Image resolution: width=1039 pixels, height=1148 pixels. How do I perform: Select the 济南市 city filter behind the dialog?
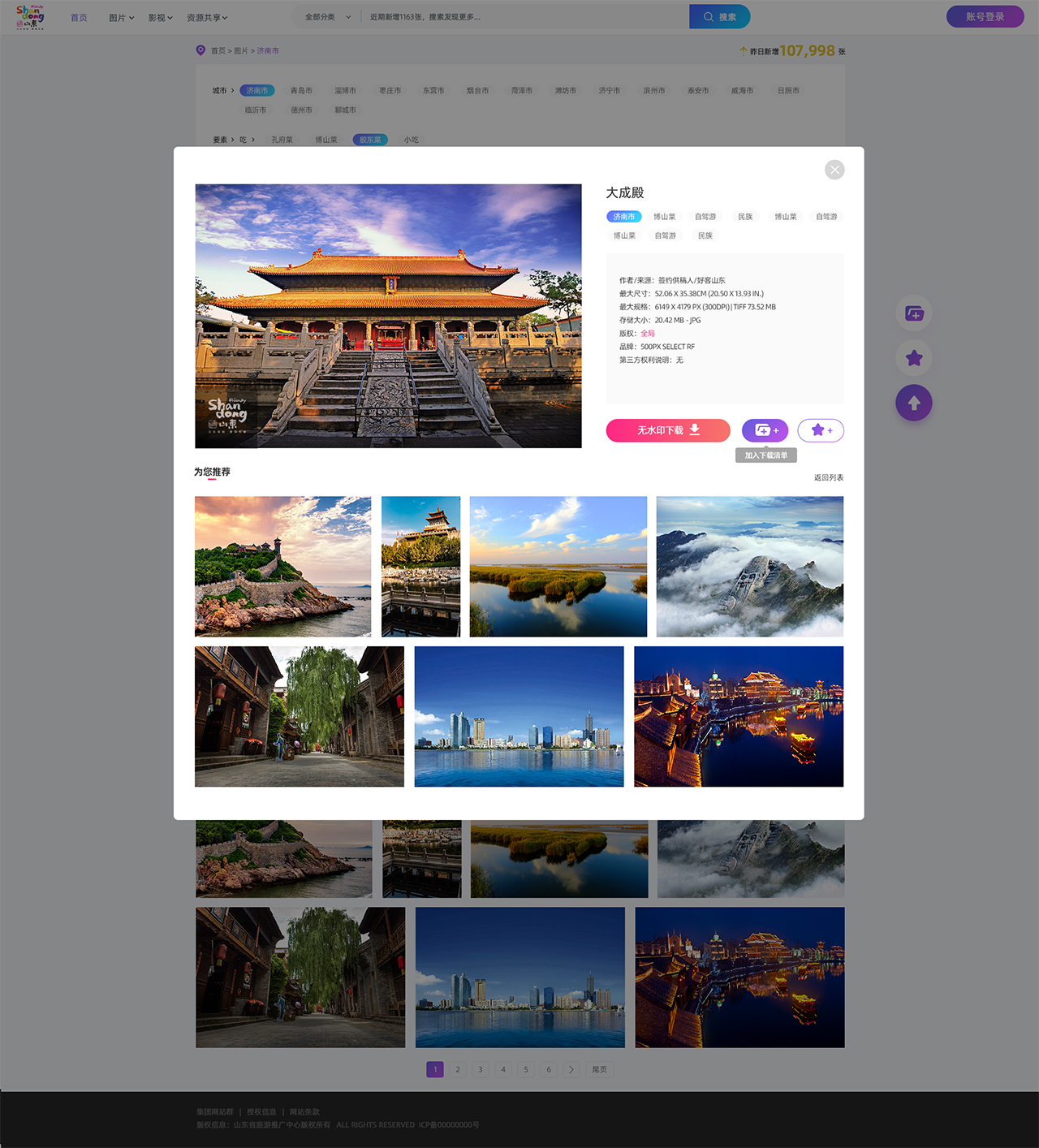[257, 91]
